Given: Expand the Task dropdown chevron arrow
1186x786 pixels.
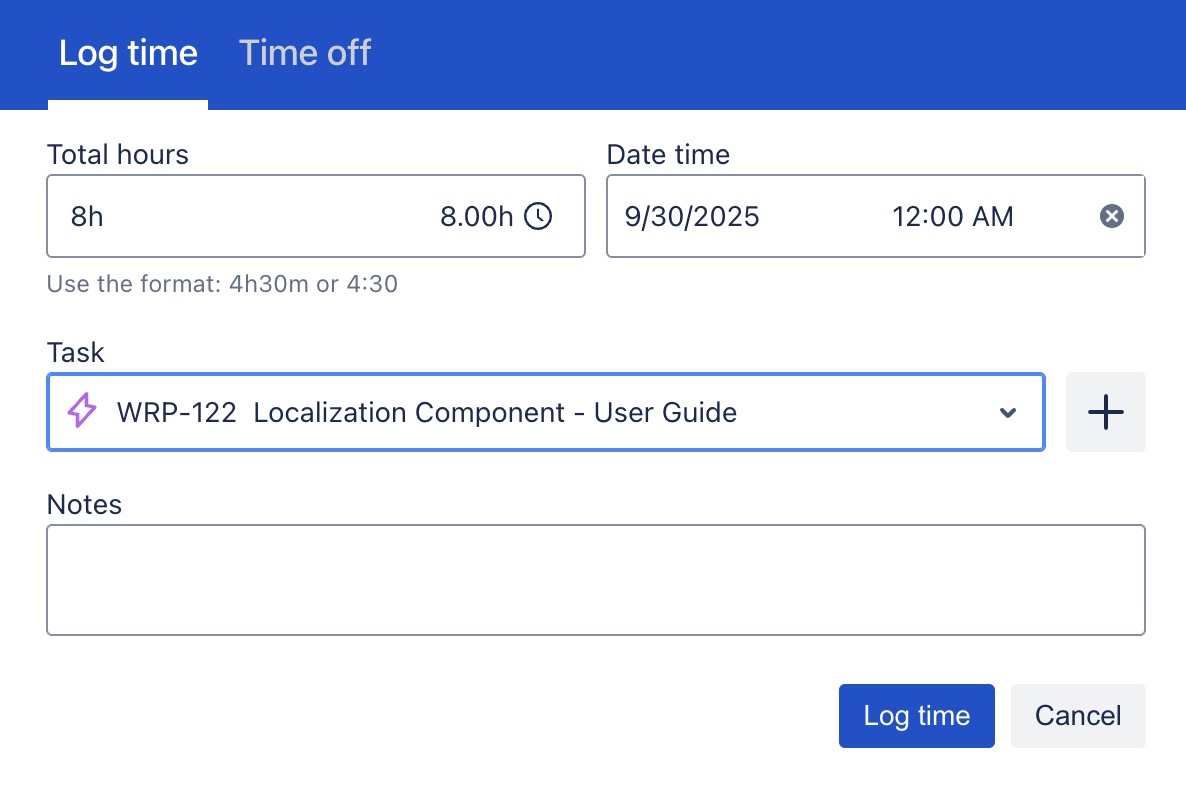Looking at the screenshot, I should pos(1009,413).
